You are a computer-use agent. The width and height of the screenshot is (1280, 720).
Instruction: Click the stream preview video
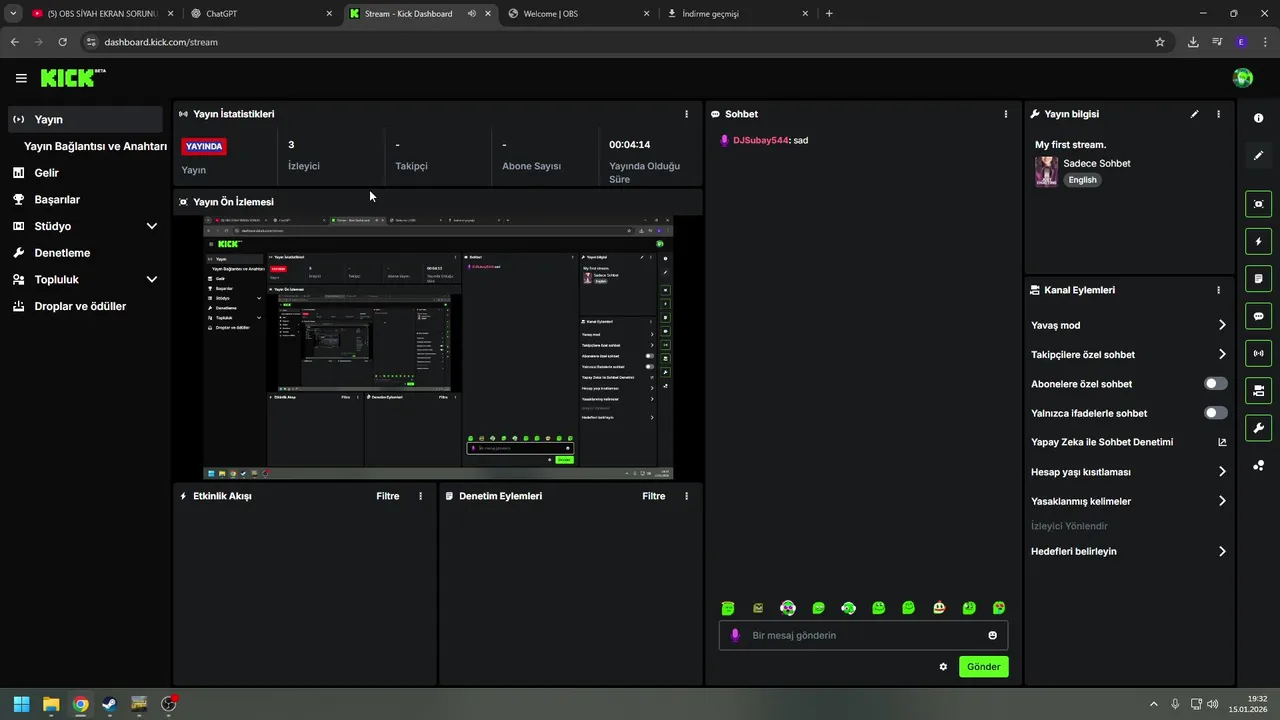[x=438, y=347]
